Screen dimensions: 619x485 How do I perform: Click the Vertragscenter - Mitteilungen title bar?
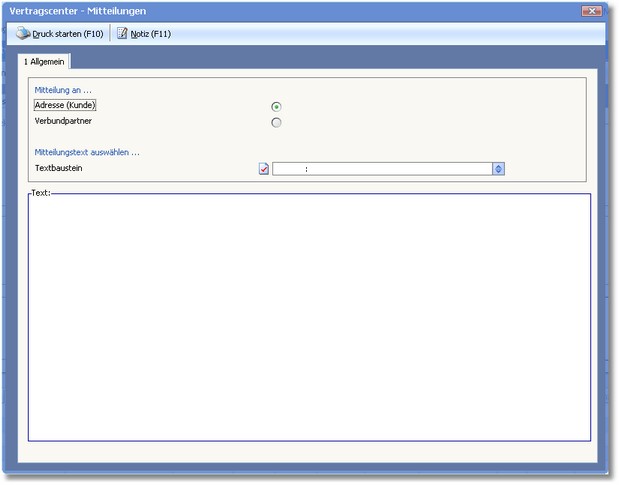point(300,11)
